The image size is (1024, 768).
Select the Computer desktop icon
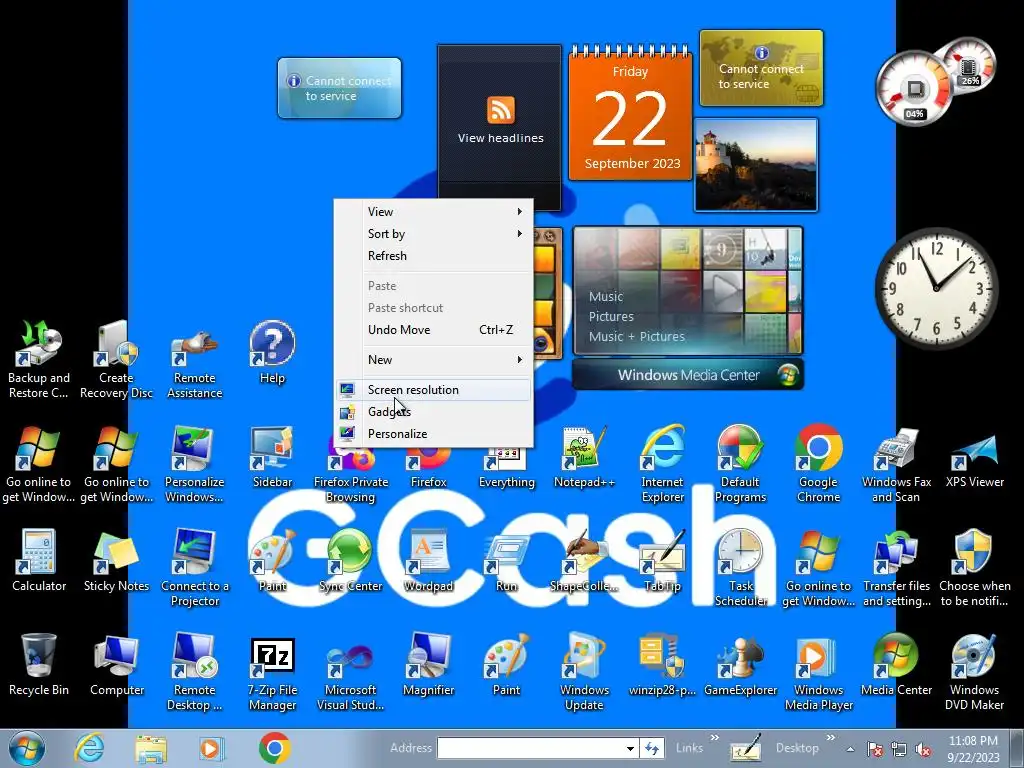(116, 664)
